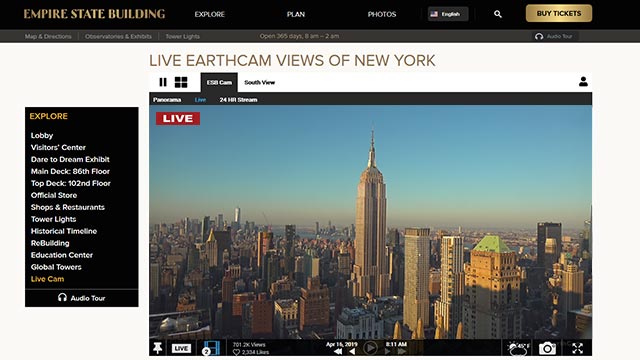Click the 701.2K Views text

click(249, 344)
